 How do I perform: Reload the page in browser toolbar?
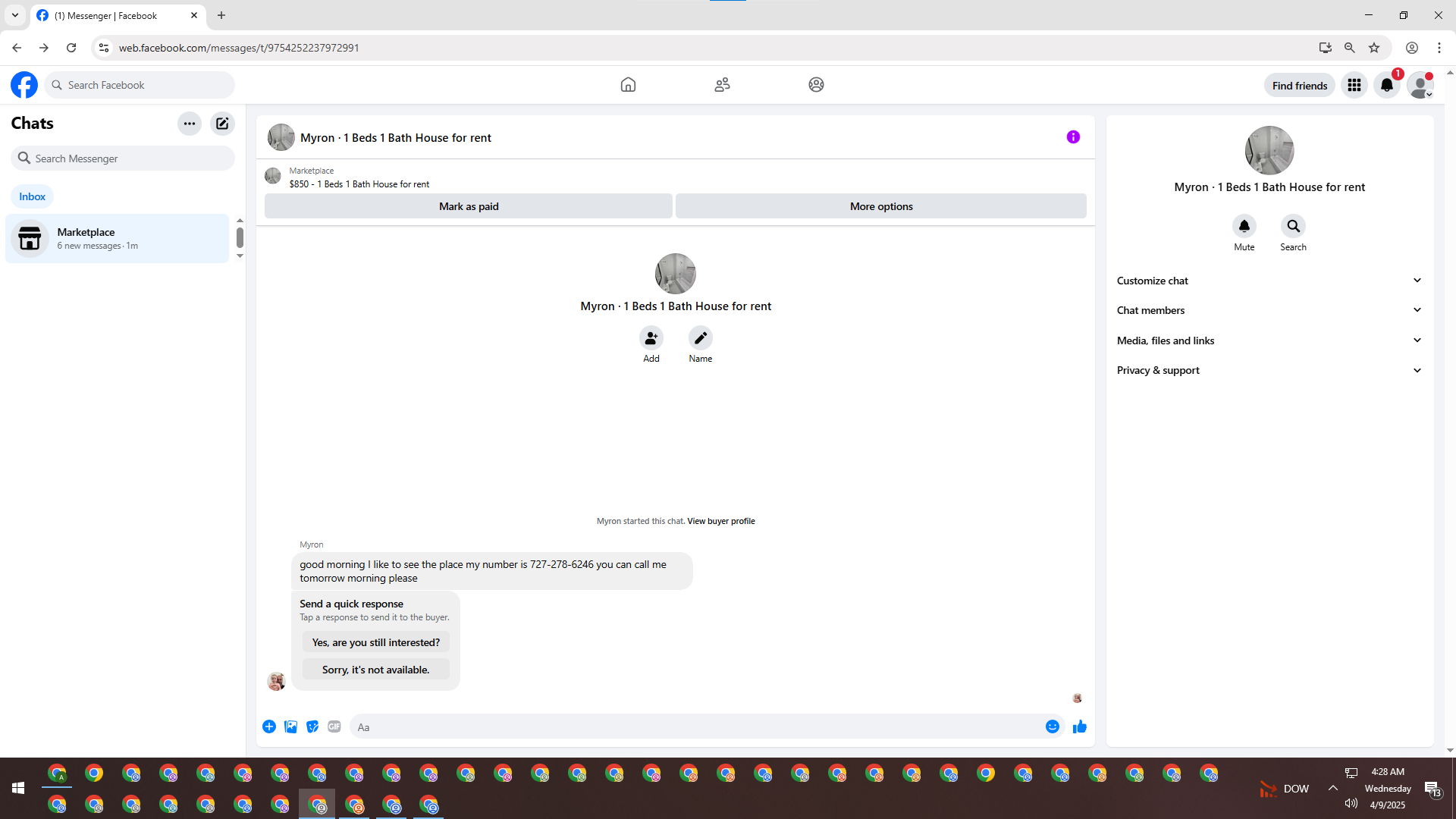click(x=71, y=48)
